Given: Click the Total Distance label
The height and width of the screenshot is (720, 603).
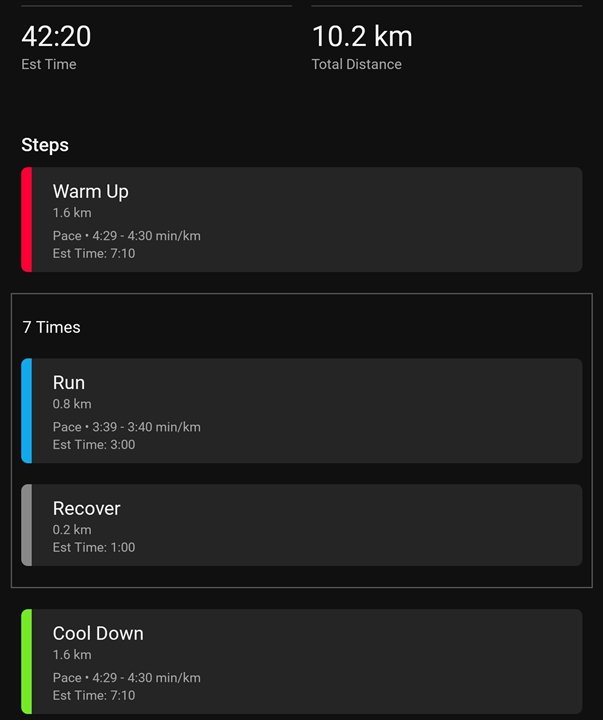Looking at the screenshot, I should 357,64.
